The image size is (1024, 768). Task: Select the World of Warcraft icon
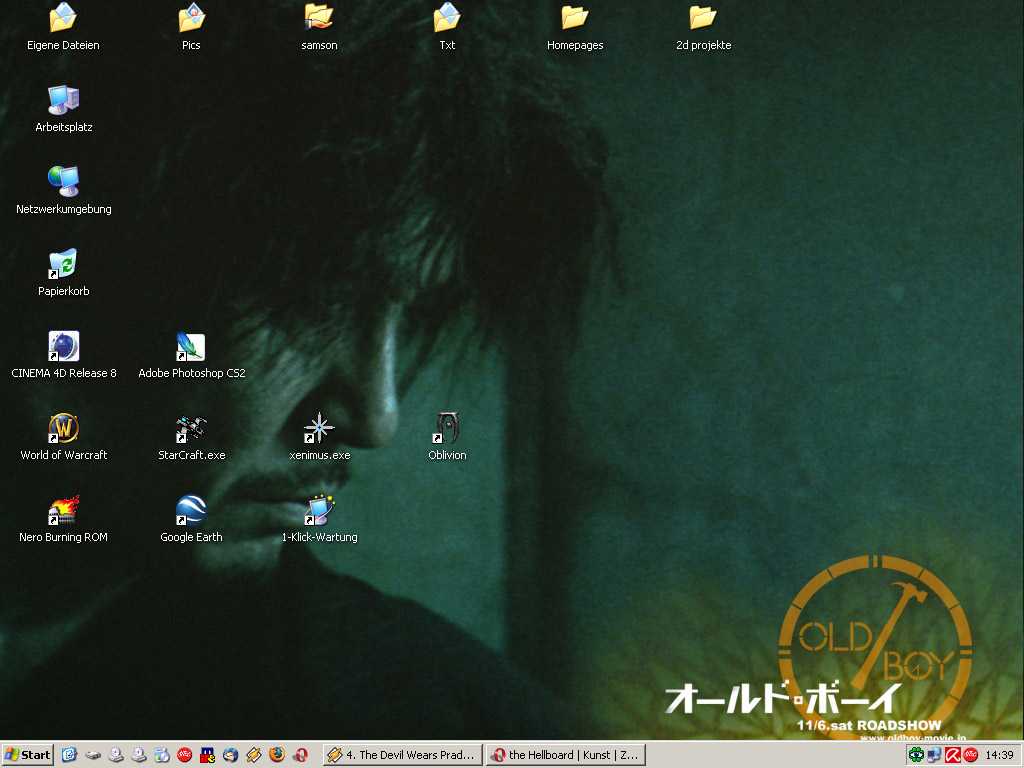pos(64,429)
